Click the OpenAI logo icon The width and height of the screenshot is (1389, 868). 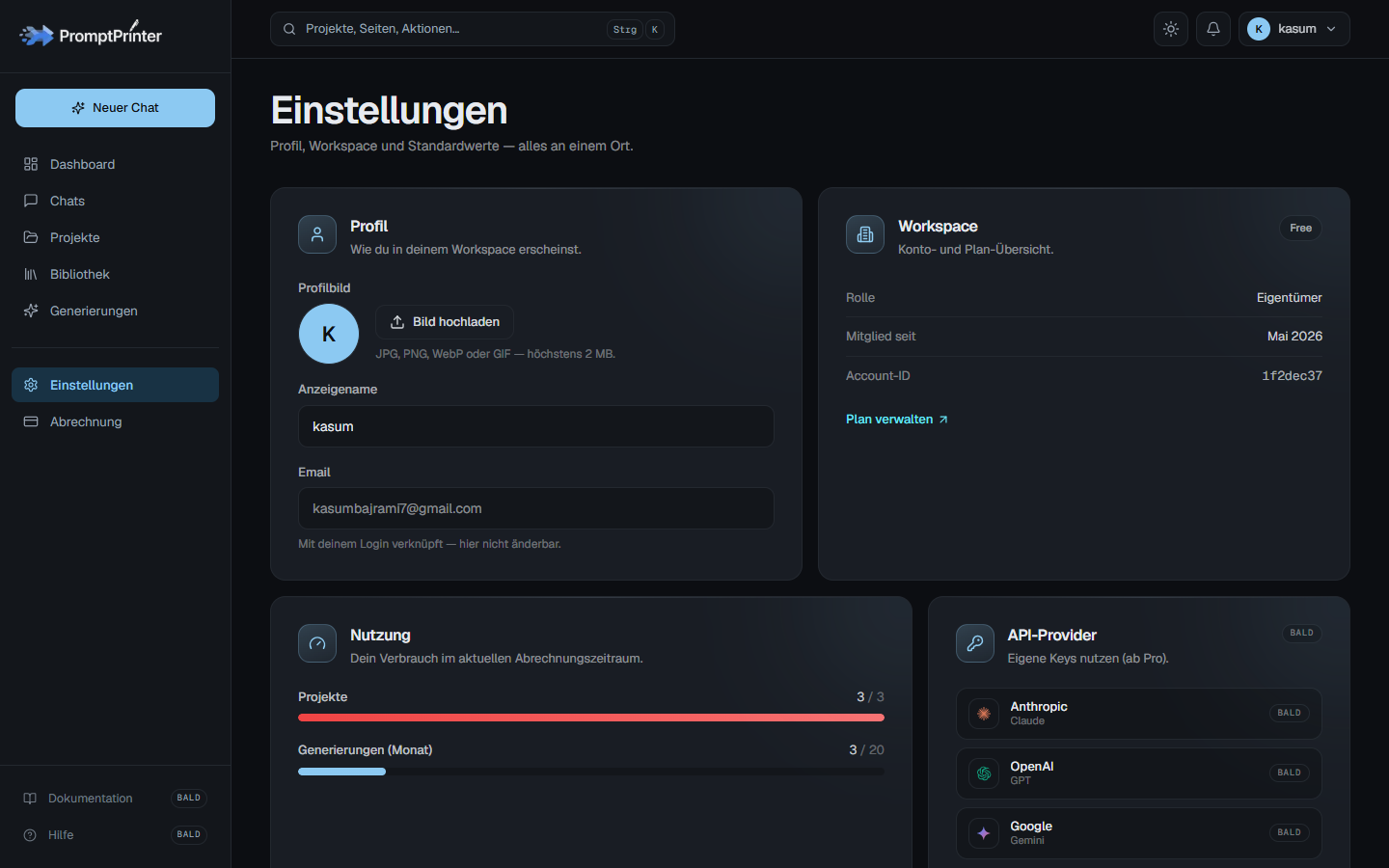(x=984, y=773)
